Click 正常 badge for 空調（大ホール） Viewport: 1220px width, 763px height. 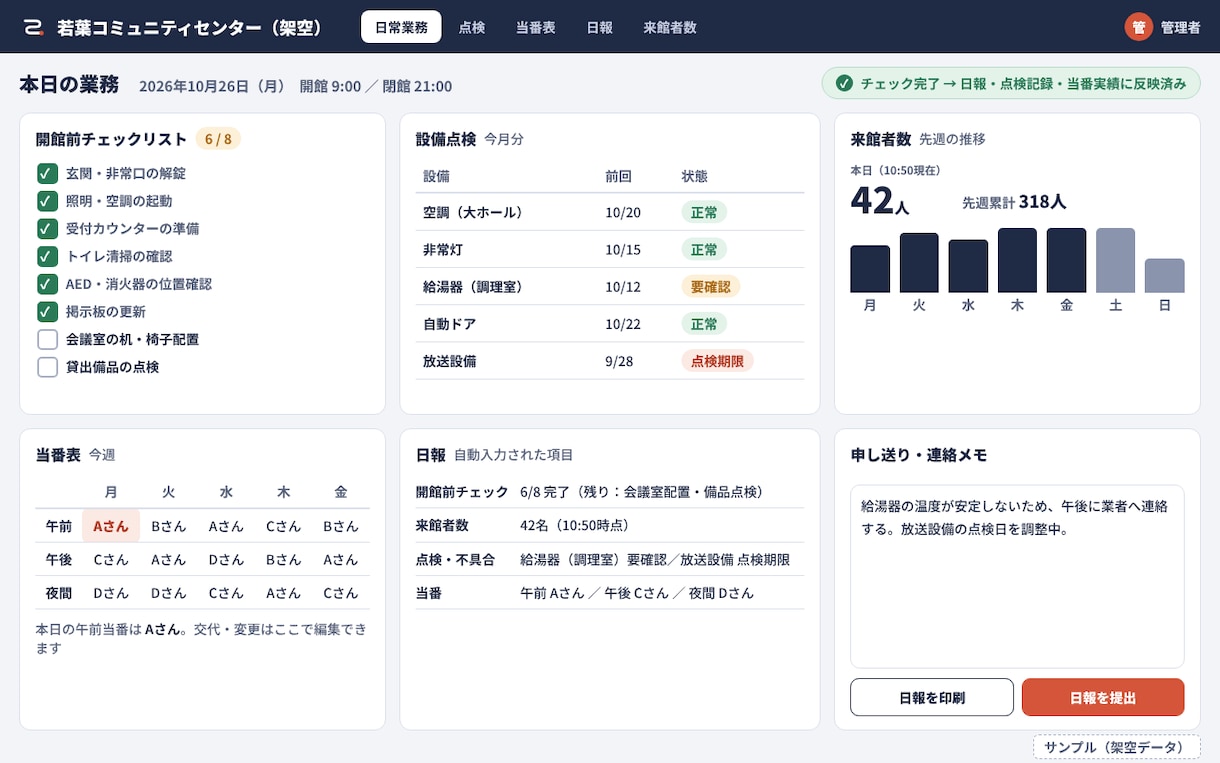click(x=704, y=212)
